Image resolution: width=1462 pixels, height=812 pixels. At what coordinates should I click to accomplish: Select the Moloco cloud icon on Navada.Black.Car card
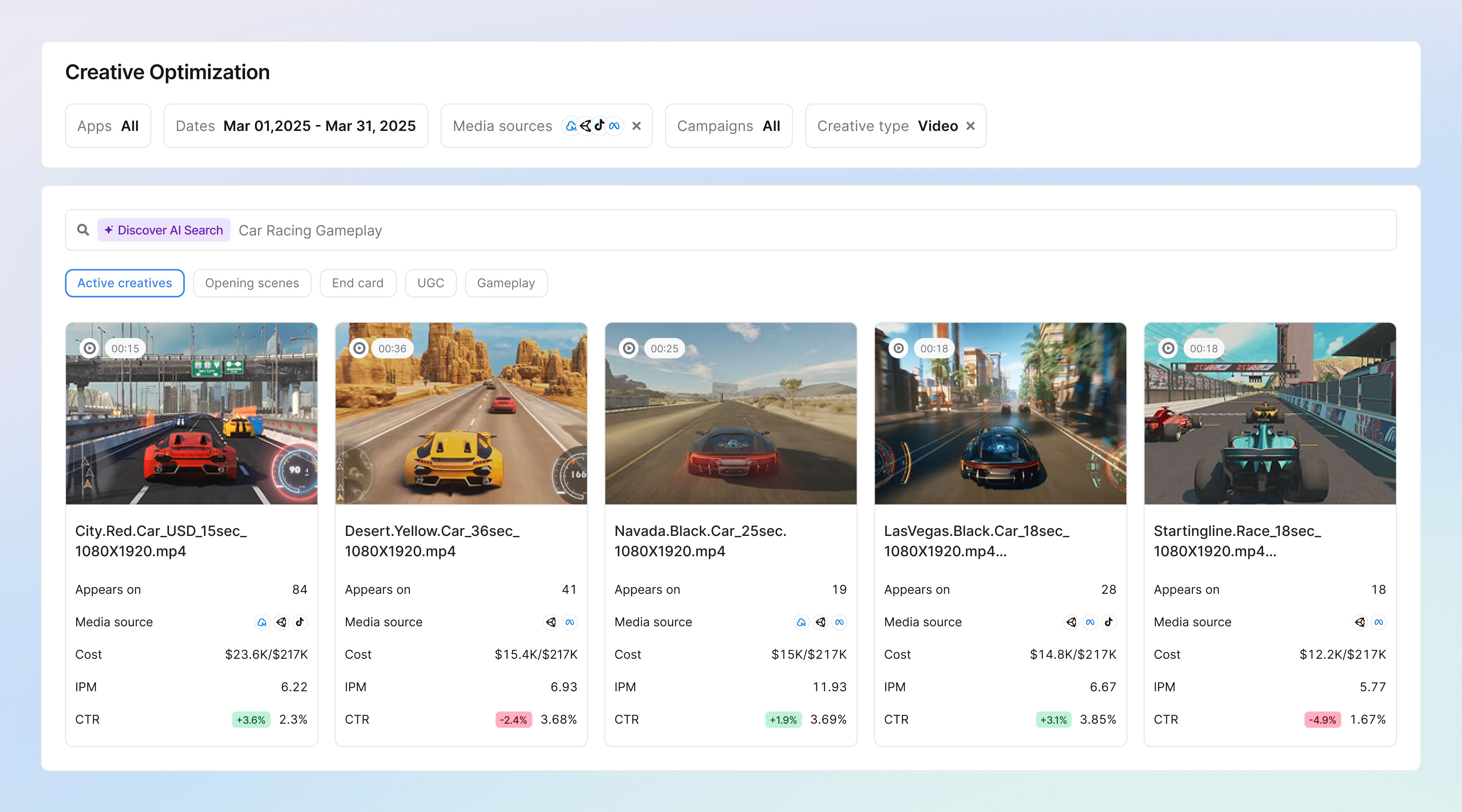click(x=801, y=622)
